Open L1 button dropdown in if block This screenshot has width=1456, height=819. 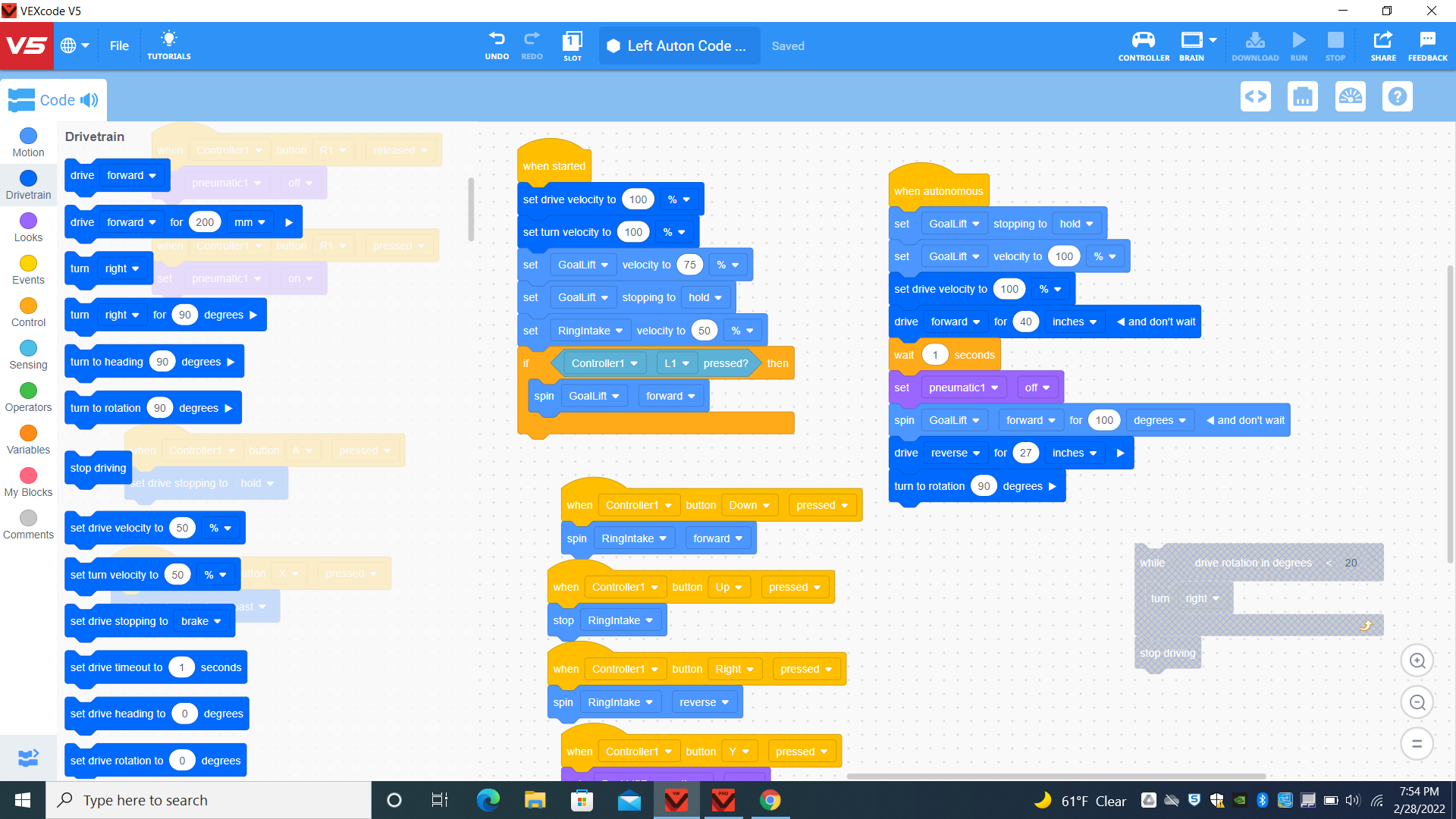tap(676, 364)
